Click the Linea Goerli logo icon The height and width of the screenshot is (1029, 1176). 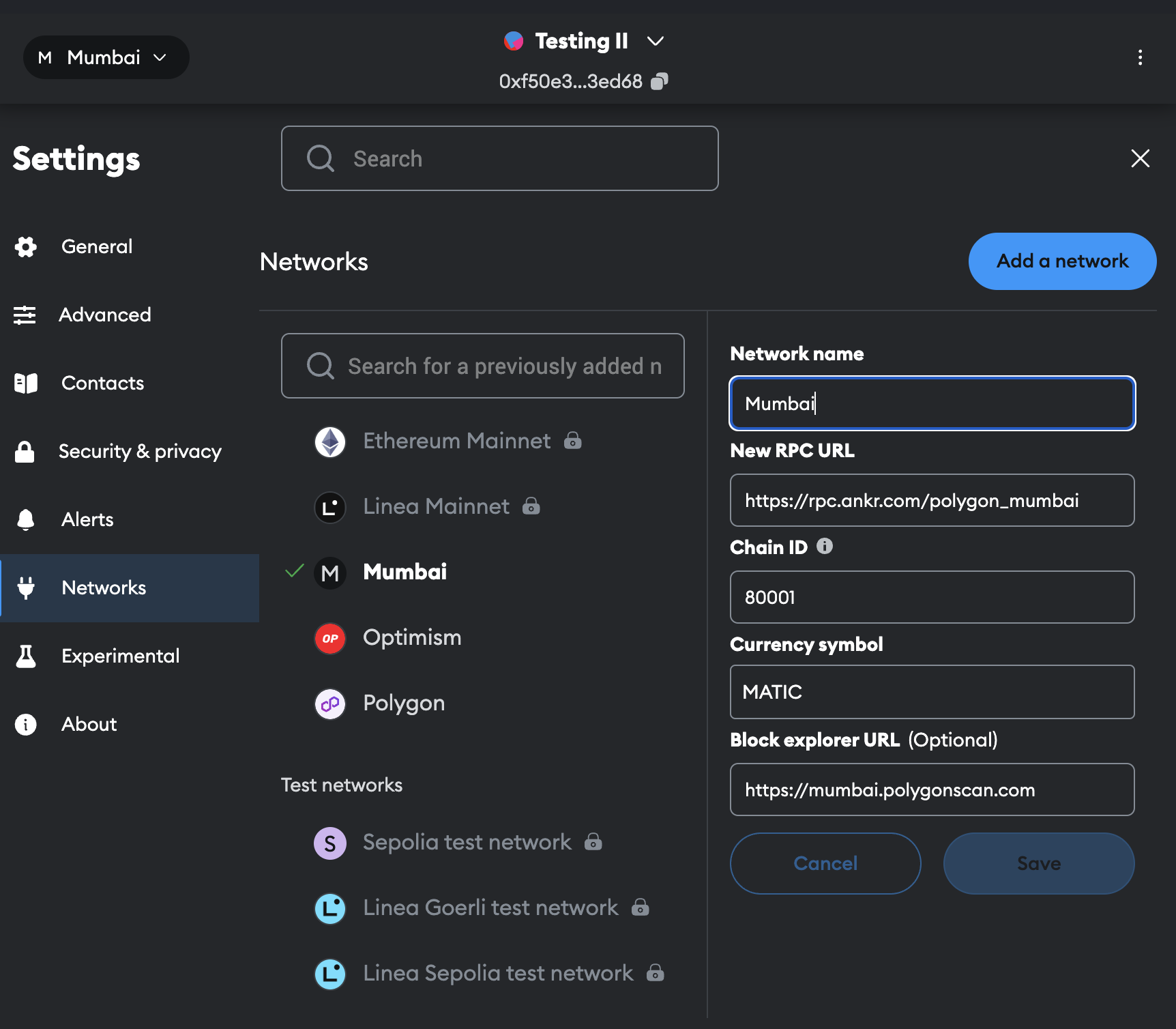pyautogui.click(x=330, y=909)
